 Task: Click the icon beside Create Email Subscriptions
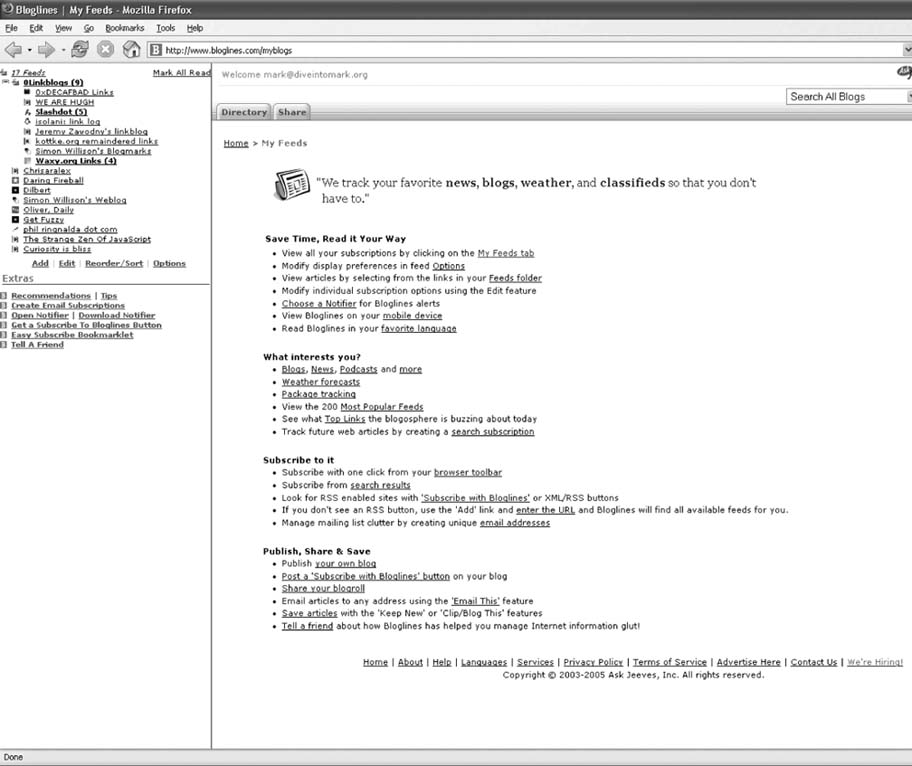3,305
